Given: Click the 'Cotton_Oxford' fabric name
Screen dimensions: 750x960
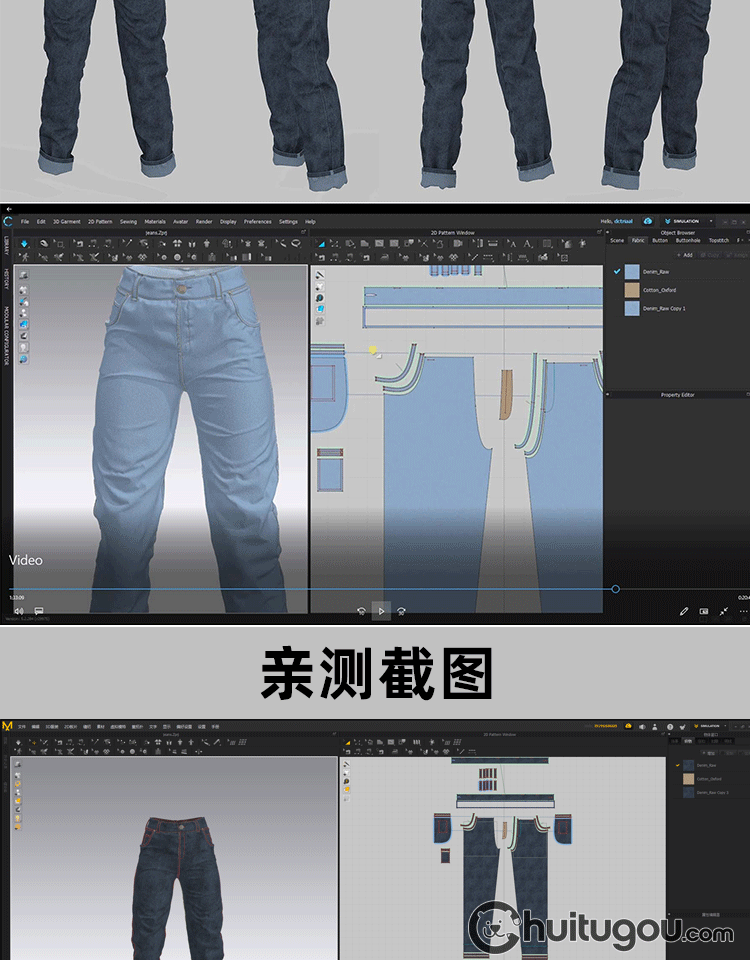Looking at the screenshot, I should coord(659,290).
